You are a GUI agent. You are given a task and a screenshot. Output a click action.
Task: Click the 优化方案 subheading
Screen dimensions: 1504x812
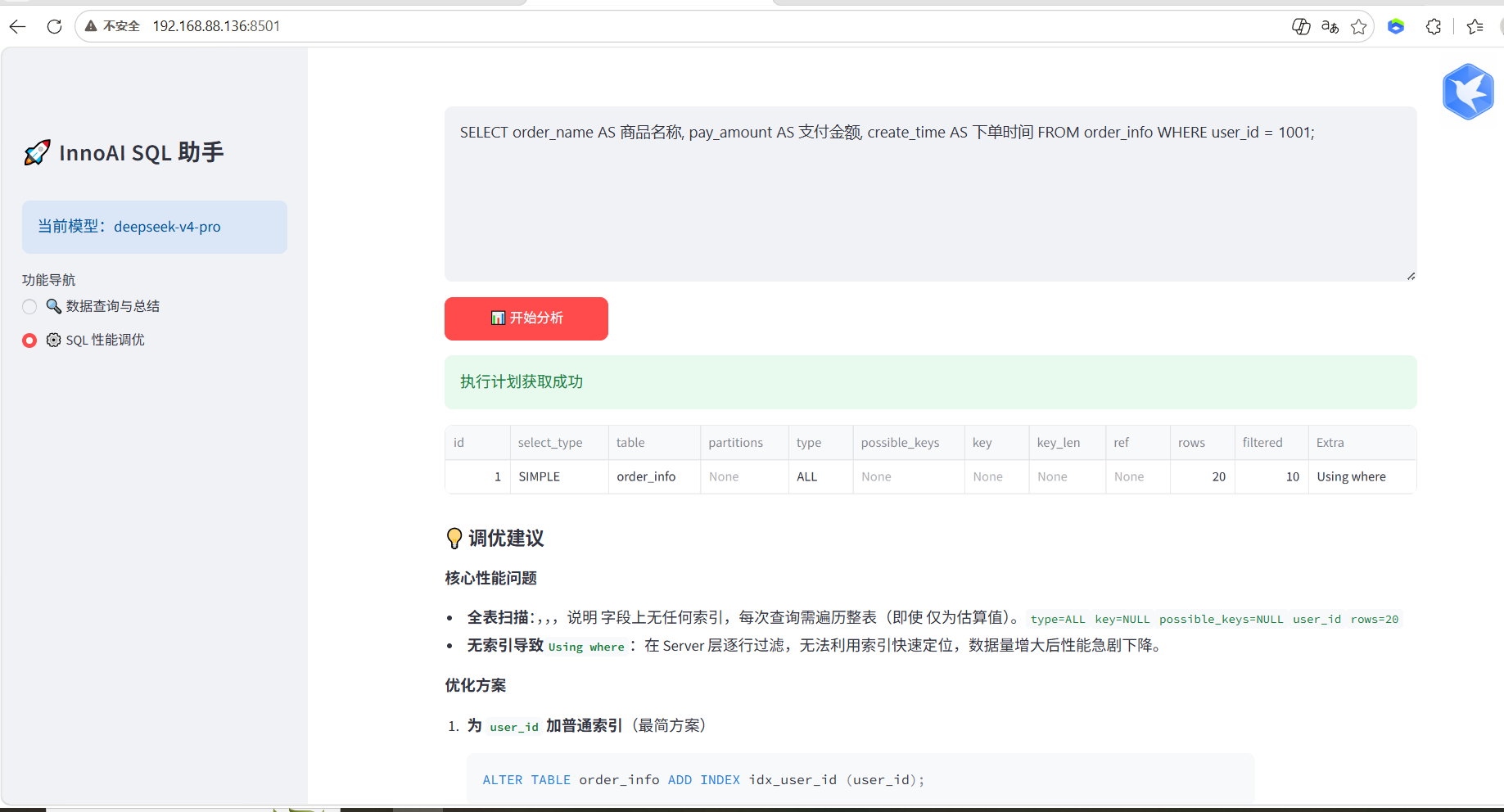[476, 686]
